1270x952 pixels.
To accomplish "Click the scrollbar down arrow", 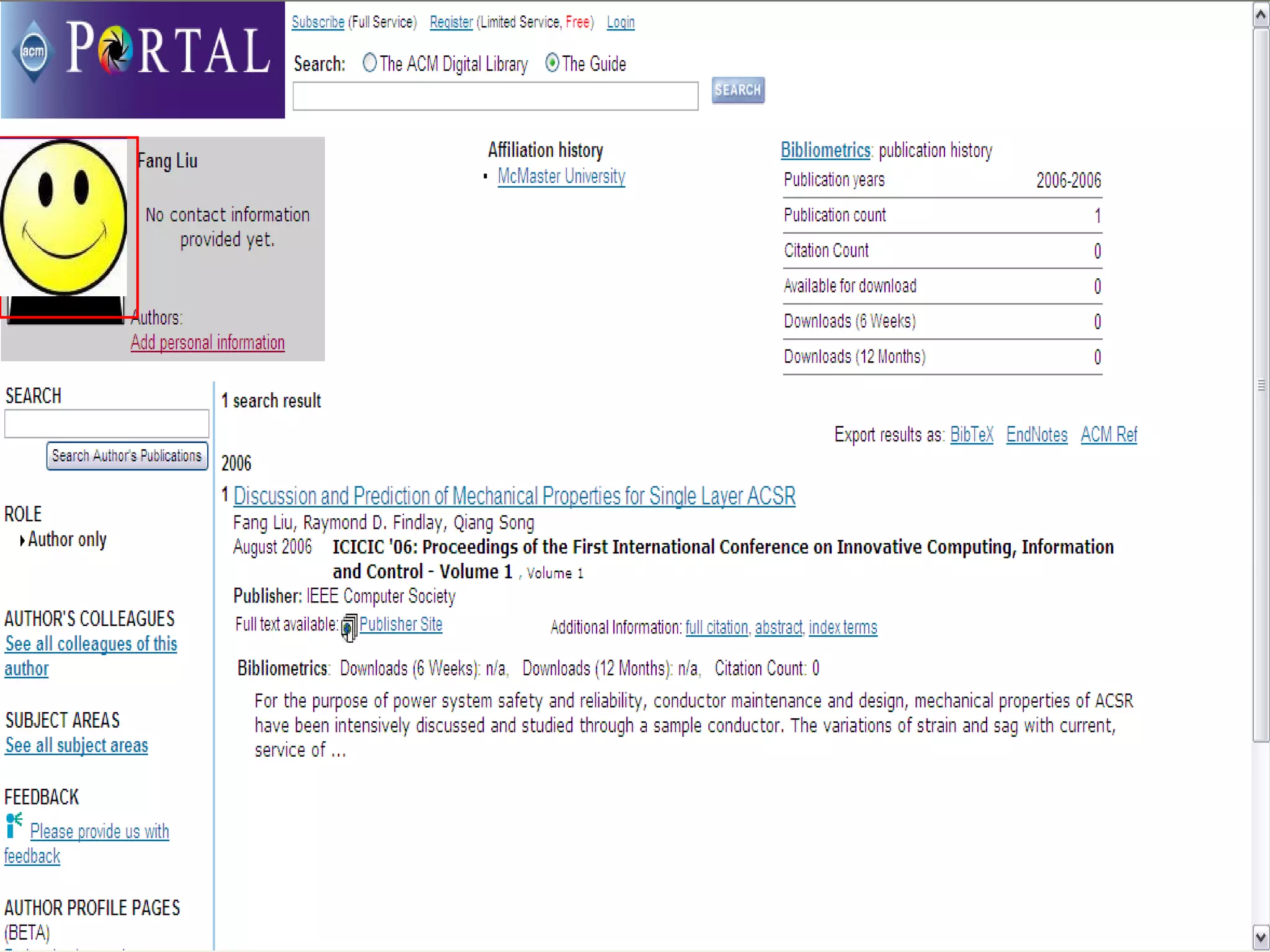I will pyautogui.click(x=1260, y=937).
